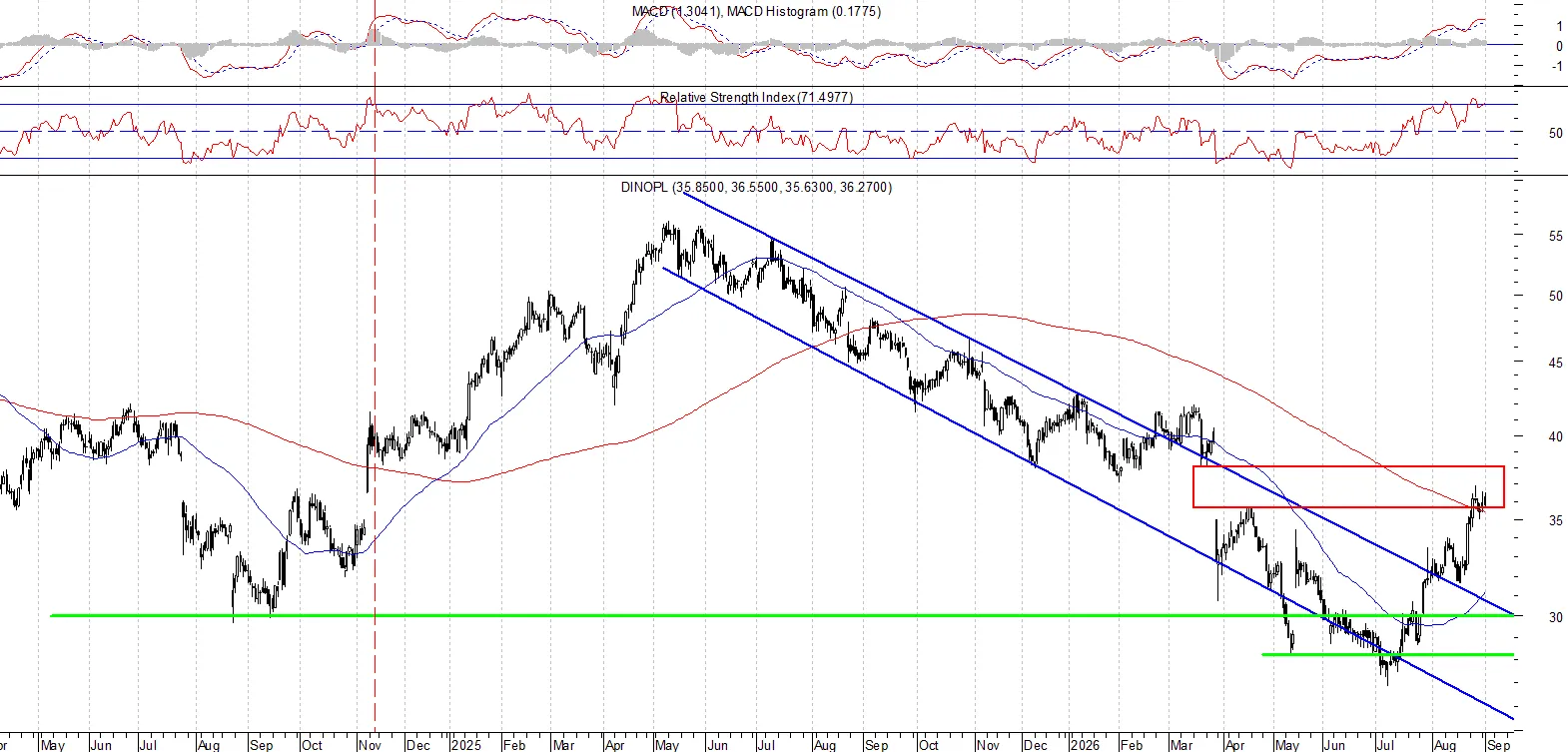This screenshot has width=1568, height=752.
Task: Click the 30 price level on the axis
Action: point(1555,617)
